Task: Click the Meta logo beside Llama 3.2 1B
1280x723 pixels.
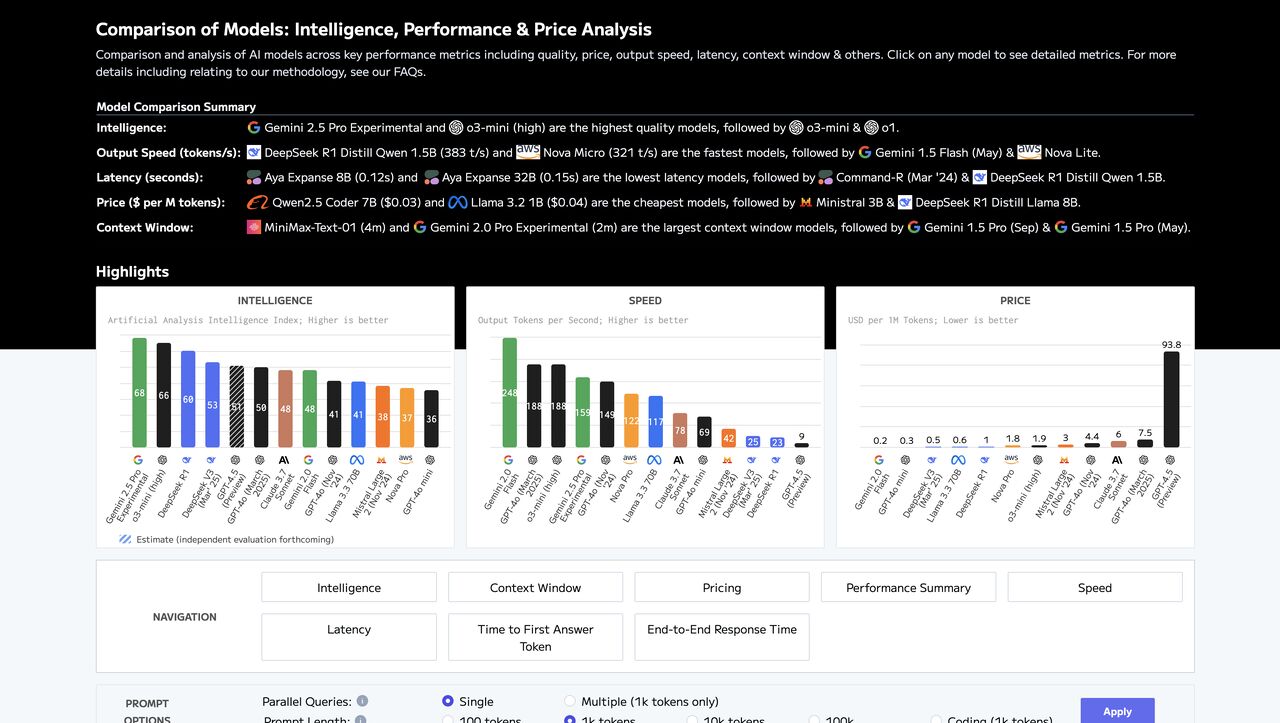Action: [458, 203]
